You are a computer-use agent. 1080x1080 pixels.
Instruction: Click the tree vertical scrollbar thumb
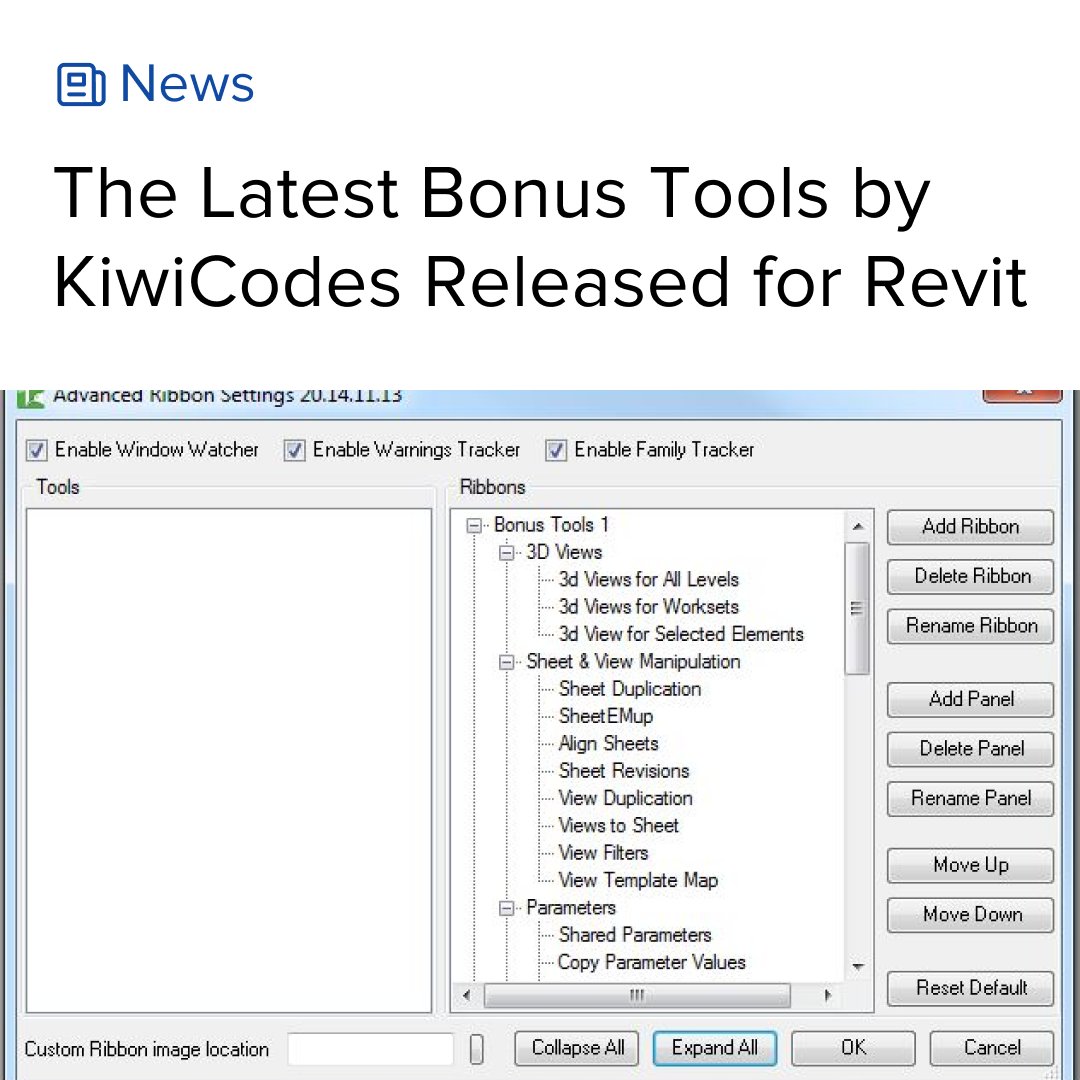pyautogui.click(x=858, y=609)
